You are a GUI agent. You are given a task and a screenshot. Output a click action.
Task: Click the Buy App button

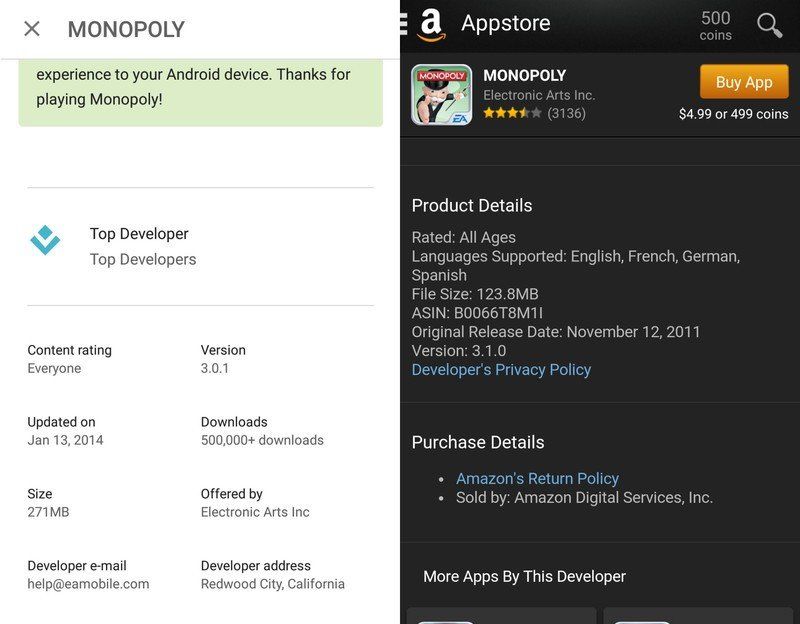[x=743, y=81]
